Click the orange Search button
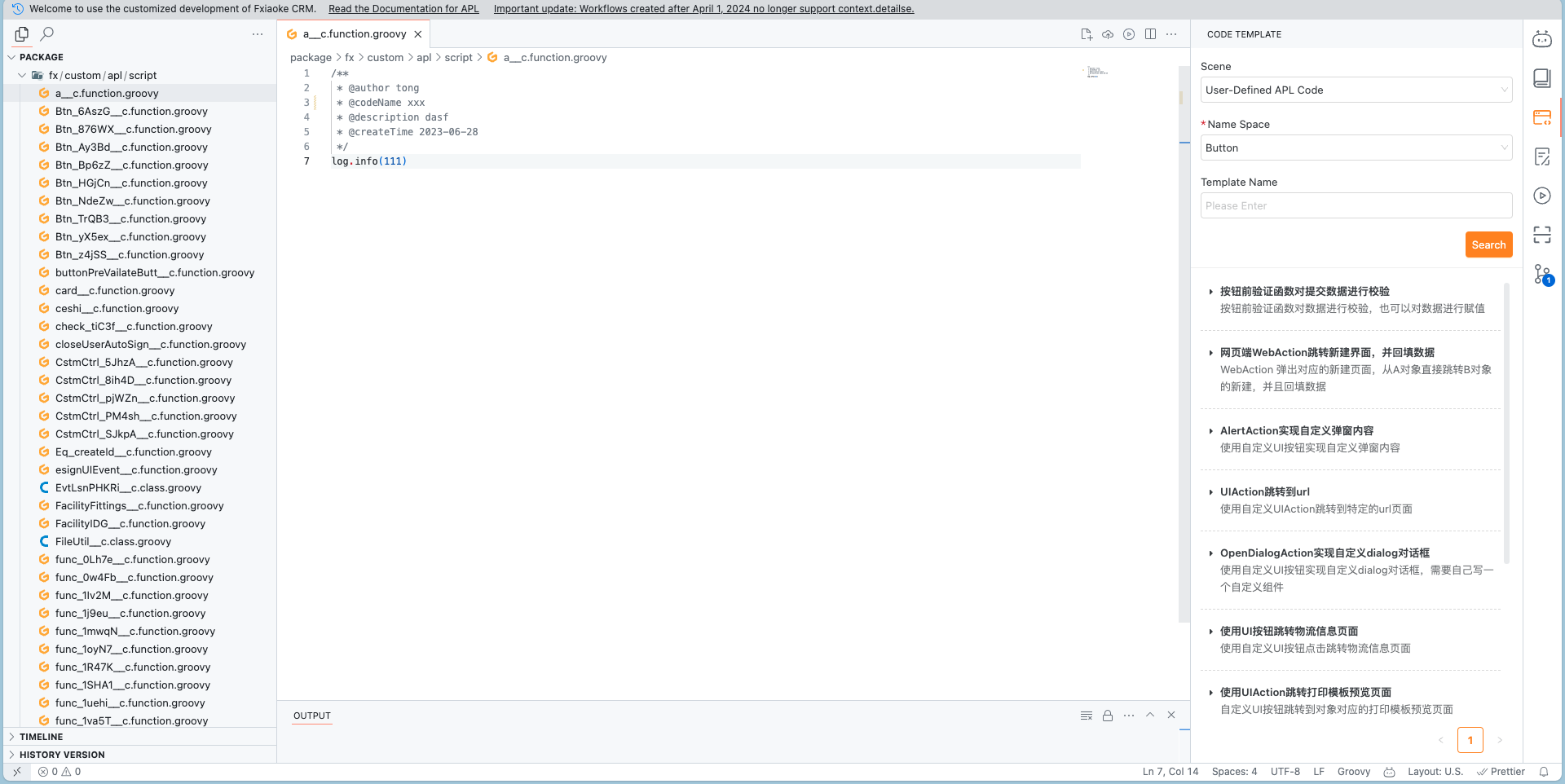This screenshot has height=784, width=1565. click(x=1488, y=244)
